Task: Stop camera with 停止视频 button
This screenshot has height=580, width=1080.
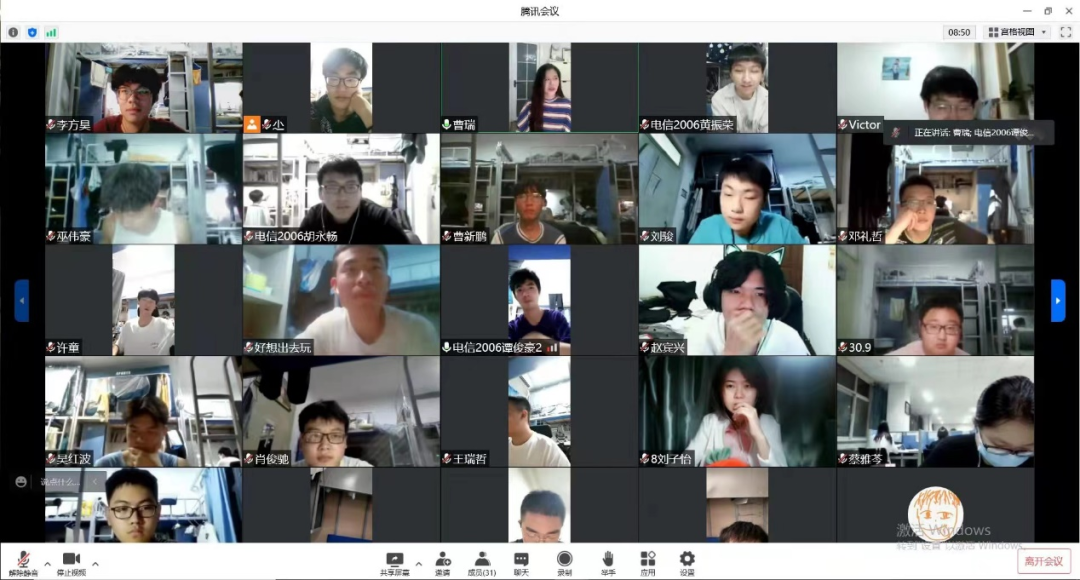Action: click(71, 563)
